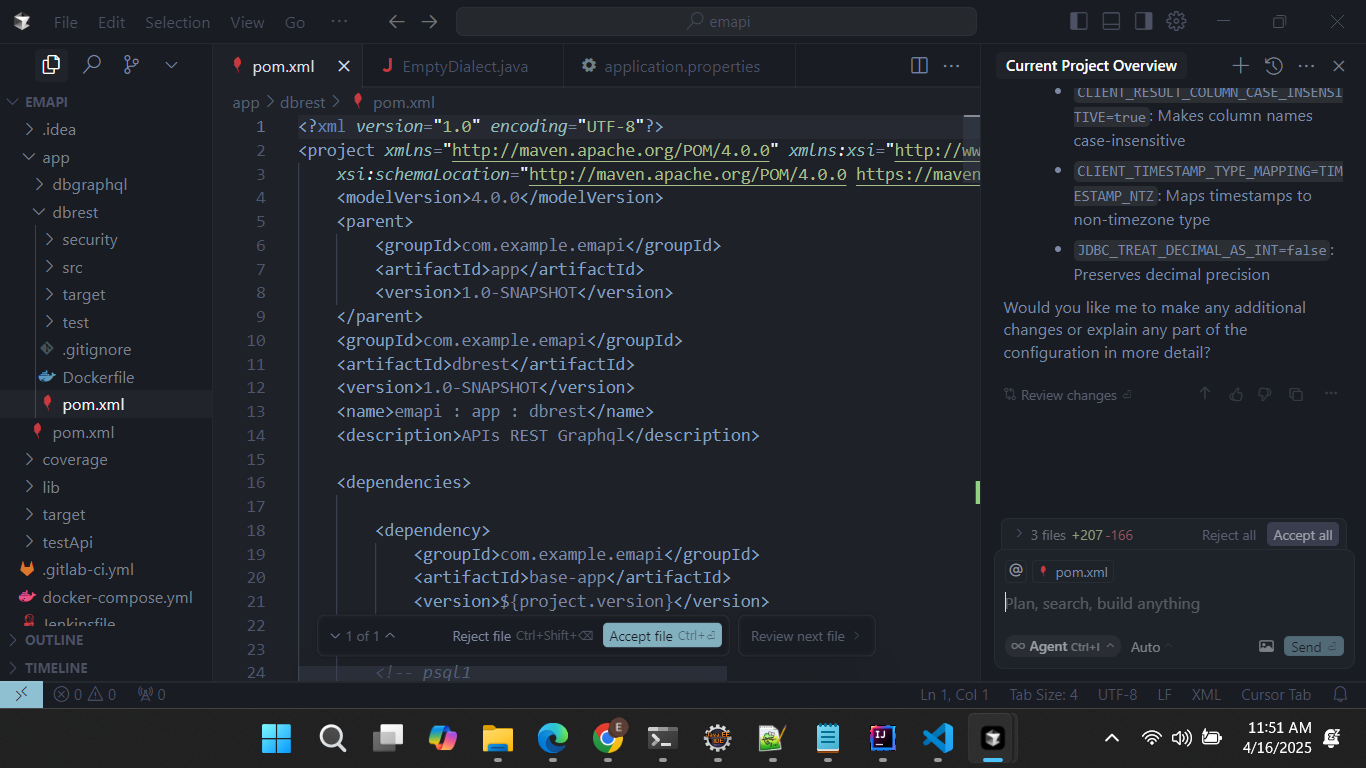Send the chat message
Viewport: 1366px width, 768px height.
coord(1313,647)
